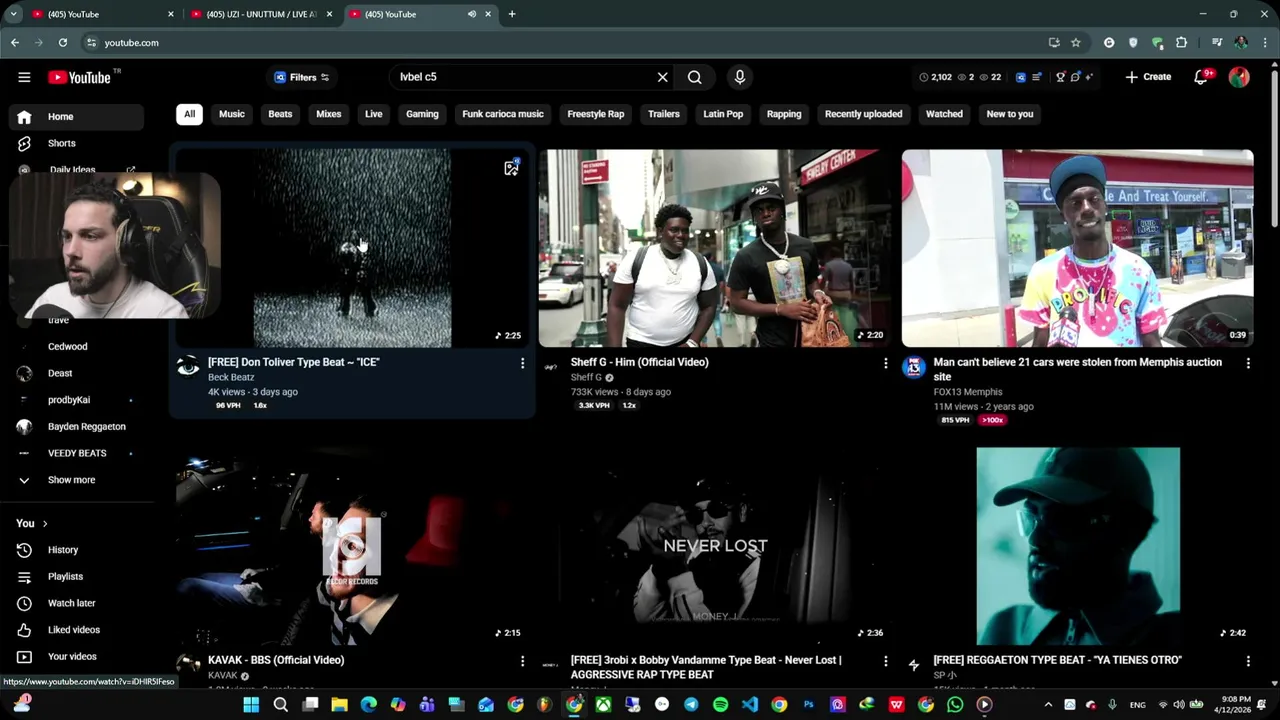Bookmark this page with the star
Image resolution: width=1280 pixels, height=720 pixels.
1076,43
